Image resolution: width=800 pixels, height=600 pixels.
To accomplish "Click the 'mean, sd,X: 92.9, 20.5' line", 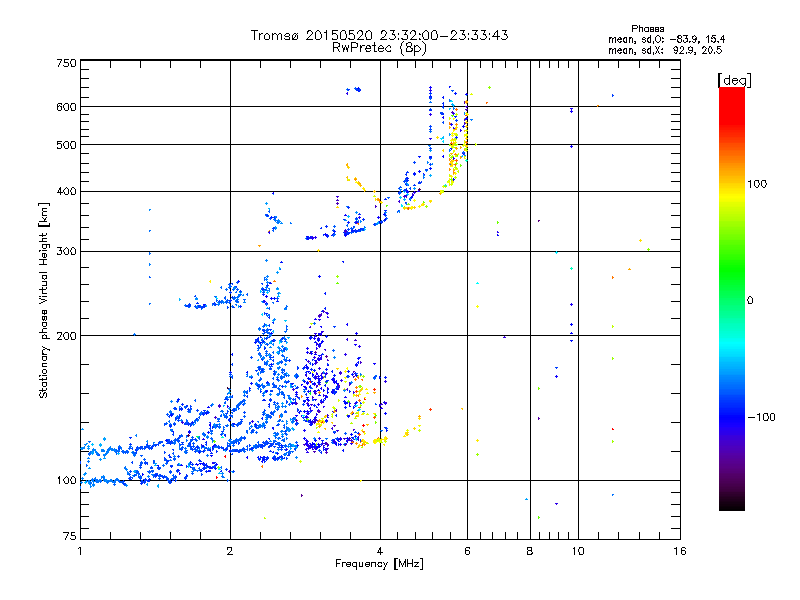I will [665, 50].
